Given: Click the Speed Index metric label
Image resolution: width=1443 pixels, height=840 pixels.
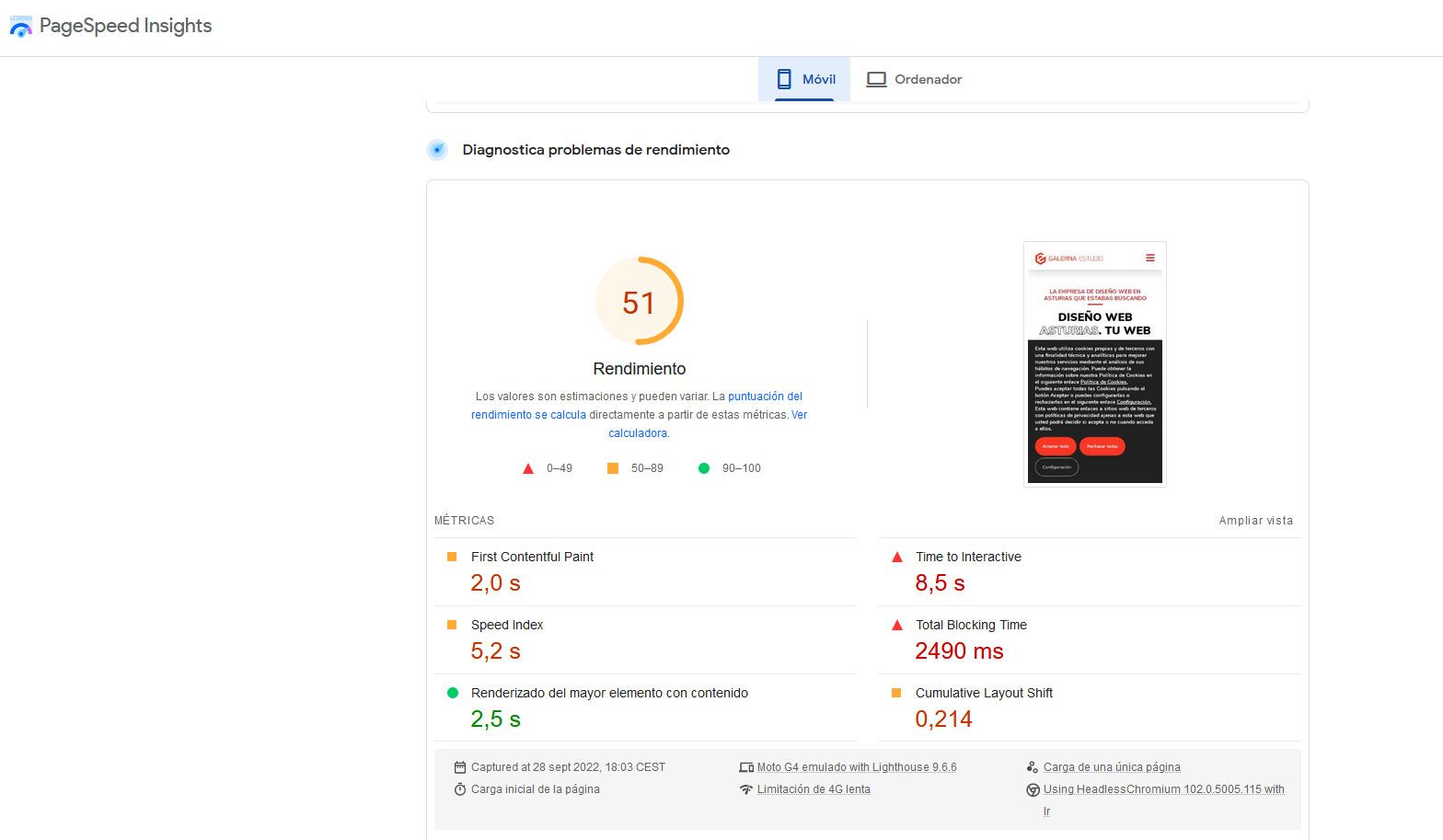Looking at the screenshot, I should click(507, 625).
